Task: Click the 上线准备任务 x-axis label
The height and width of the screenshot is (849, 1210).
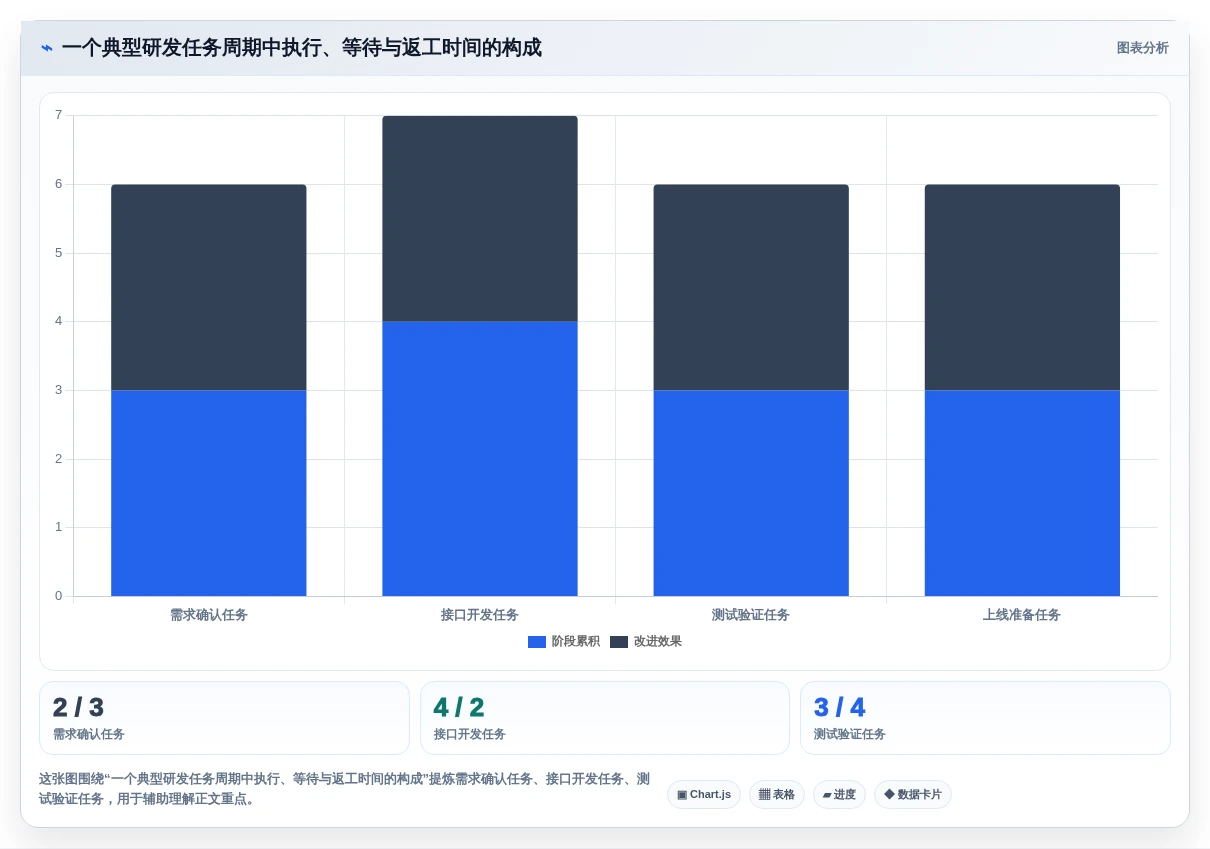Action: tap(1022, 615)
